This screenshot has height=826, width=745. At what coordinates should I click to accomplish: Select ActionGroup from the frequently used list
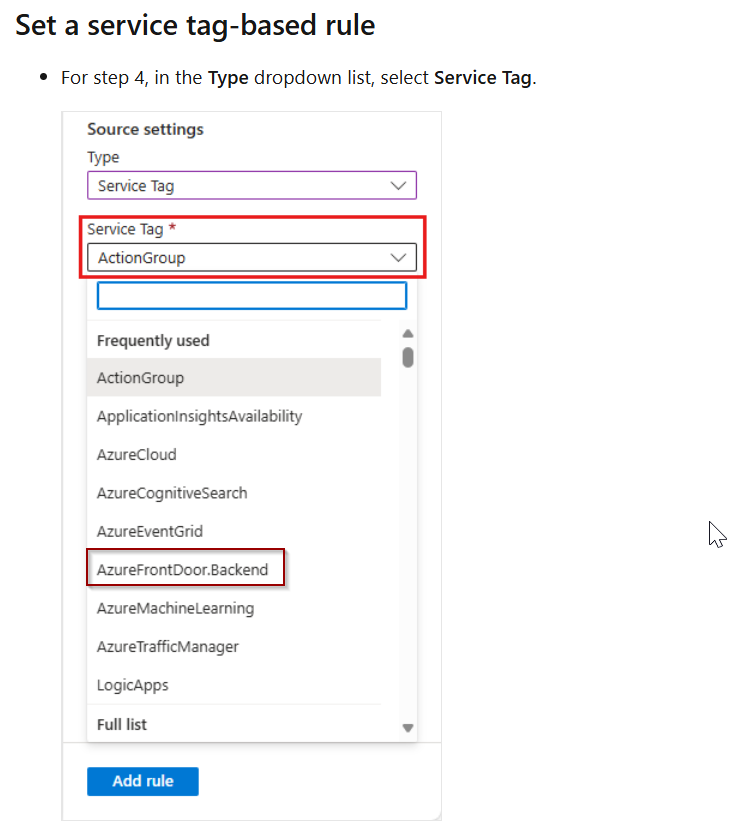pos(234,378)
